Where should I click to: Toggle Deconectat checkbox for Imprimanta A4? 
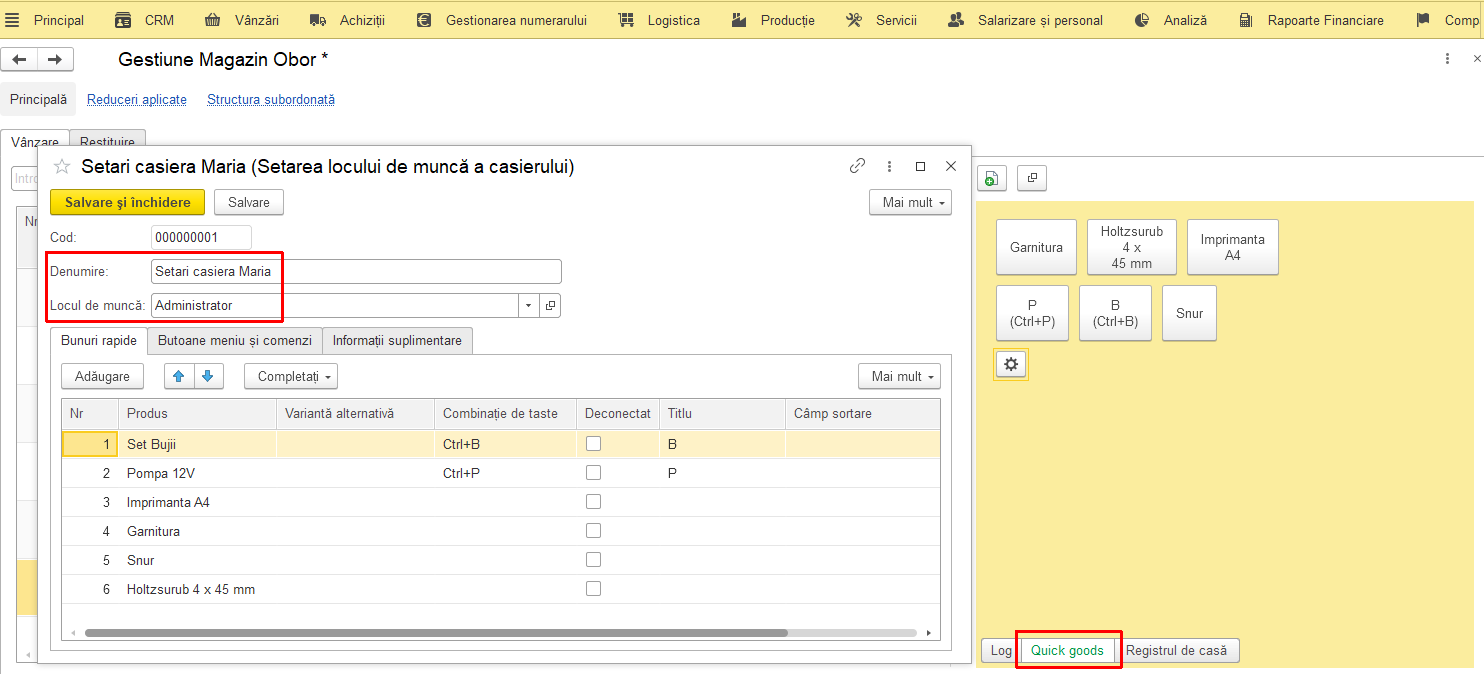click(x=594, y=501)
